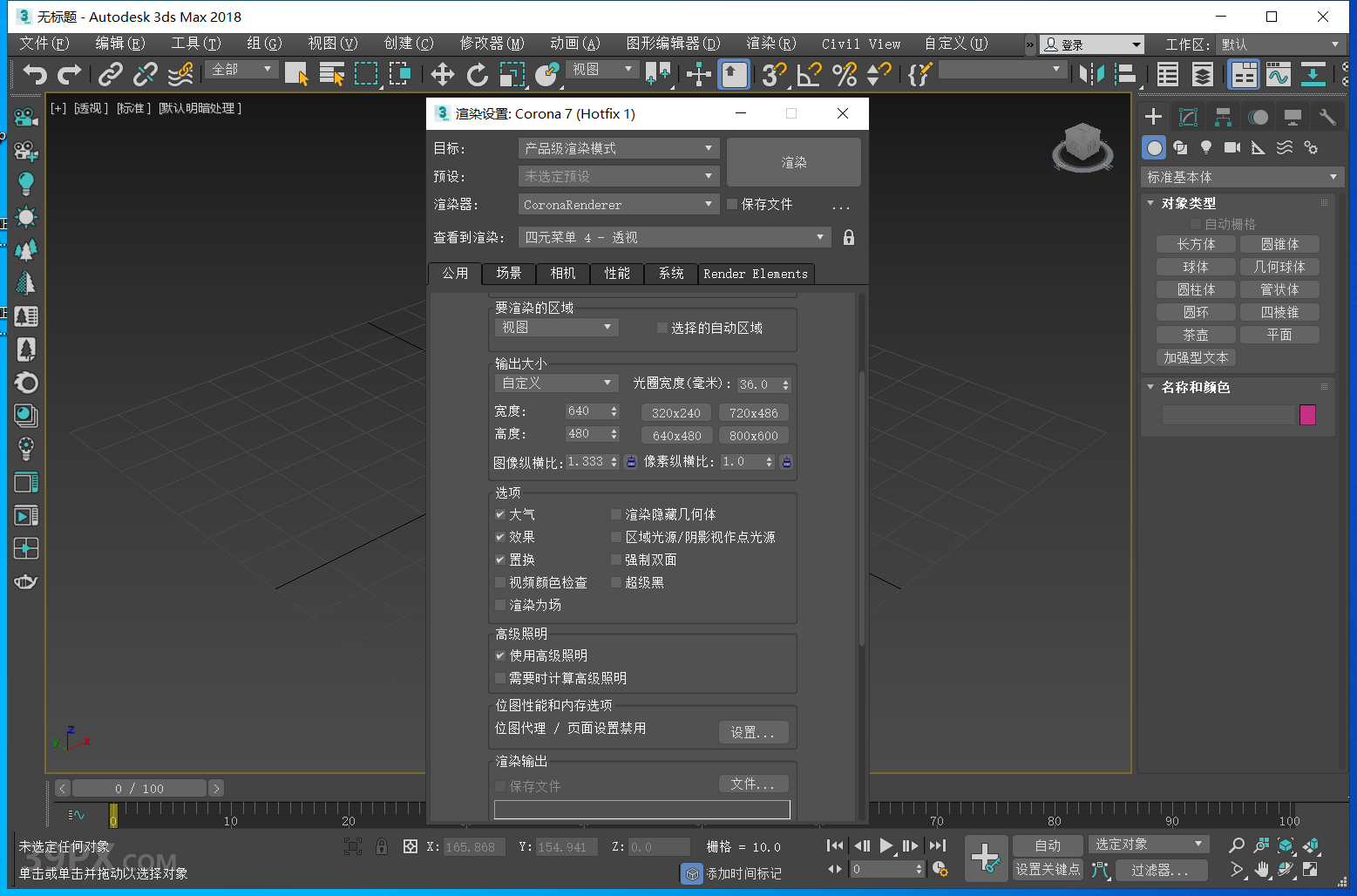
Task: Check the 保存文件 option next to the renderer
Action: pyautogui.click(x=732, y=204)
